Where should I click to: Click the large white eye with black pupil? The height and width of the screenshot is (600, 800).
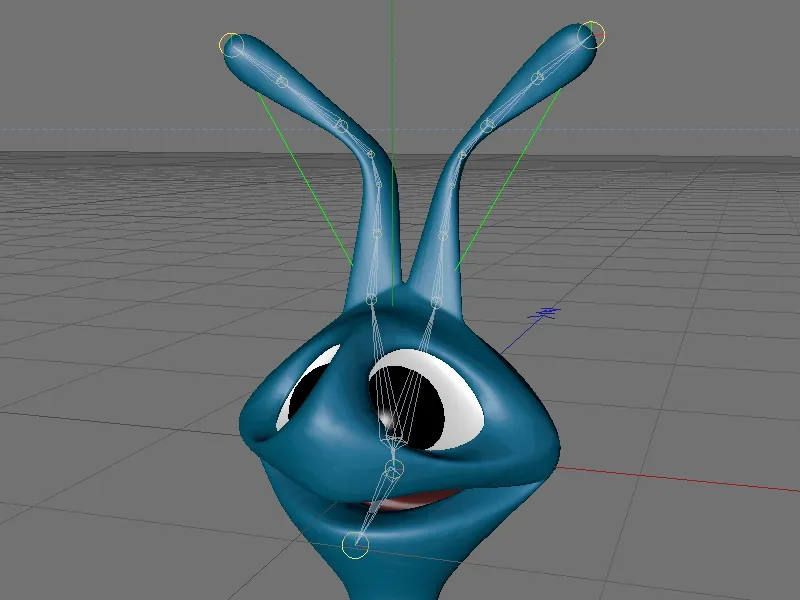426,399
